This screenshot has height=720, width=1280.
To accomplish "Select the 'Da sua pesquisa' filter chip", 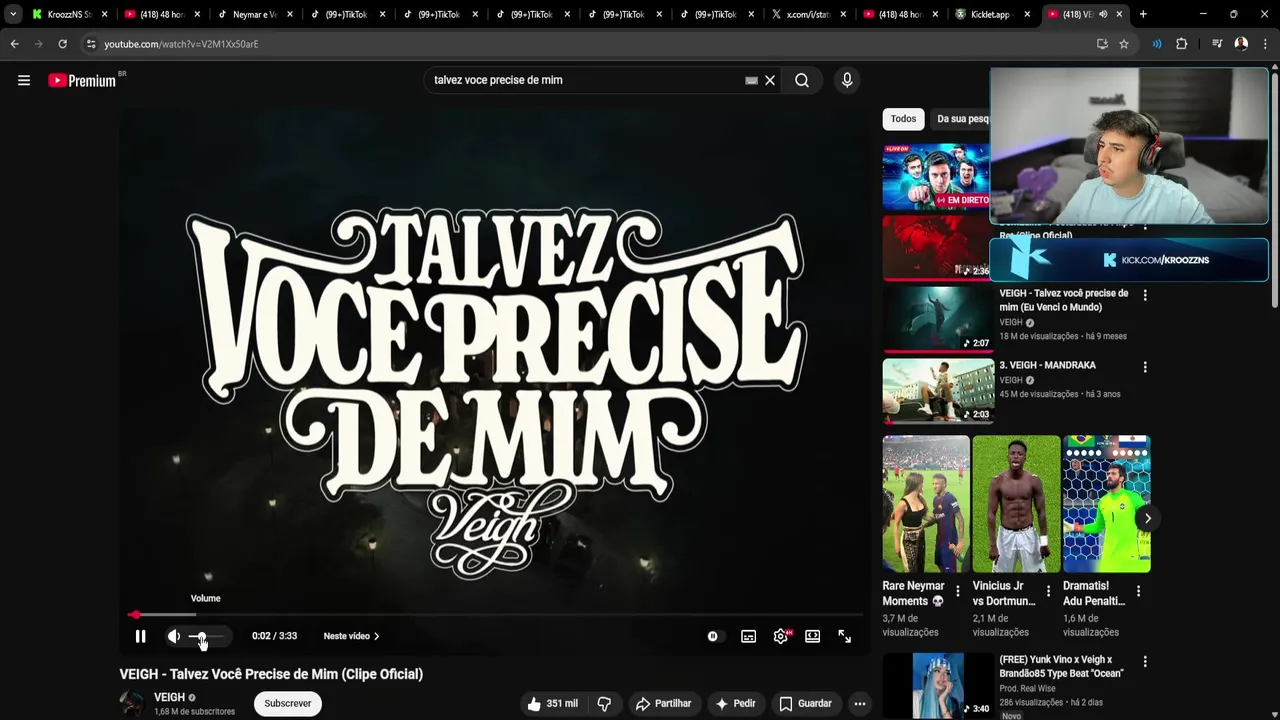I will (962, 119).
